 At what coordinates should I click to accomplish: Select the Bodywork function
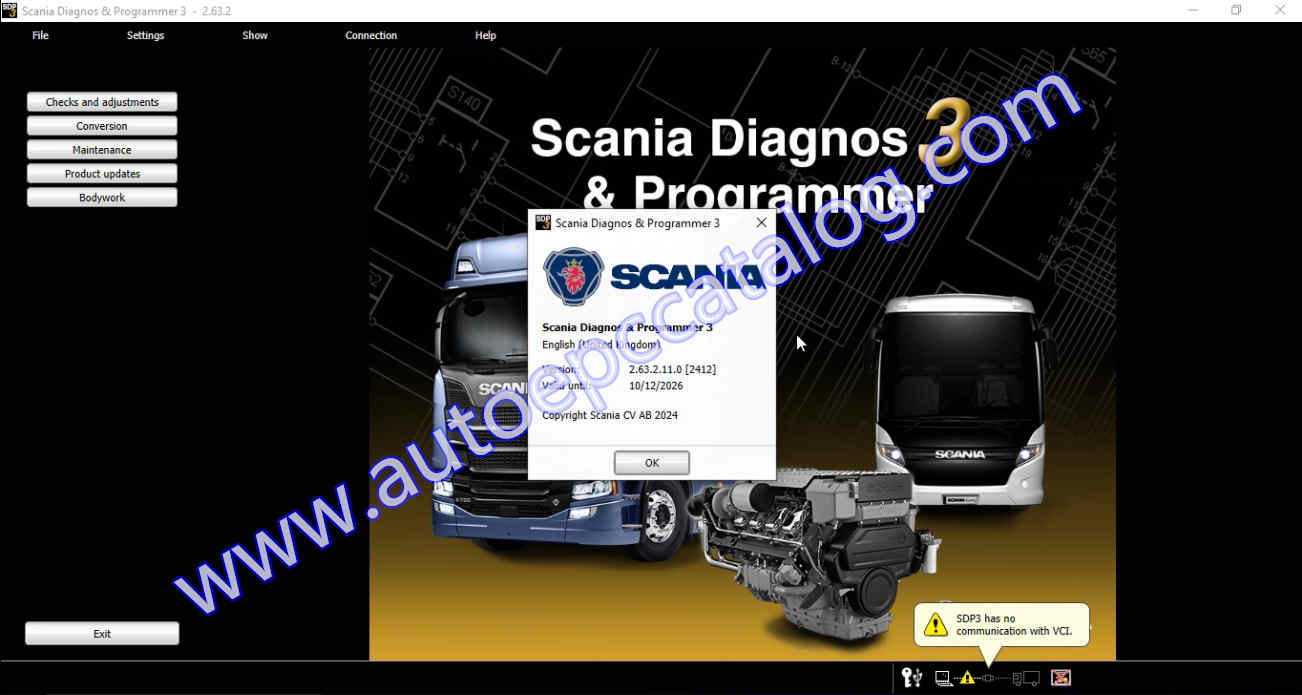tap(101, 197)
